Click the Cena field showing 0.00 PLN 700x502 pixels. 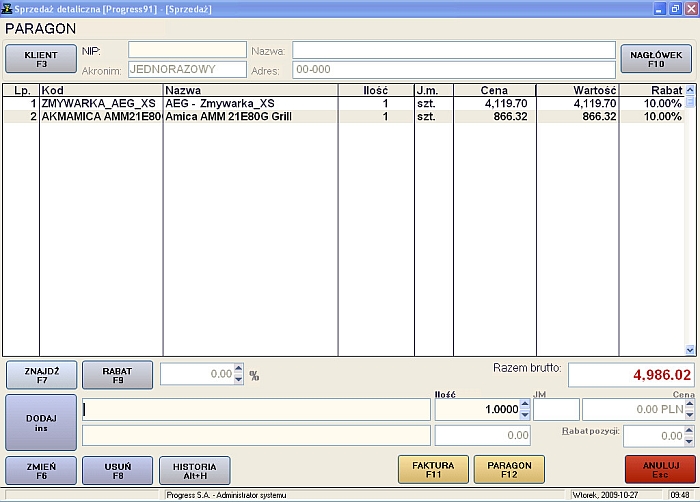coord(633,410)
